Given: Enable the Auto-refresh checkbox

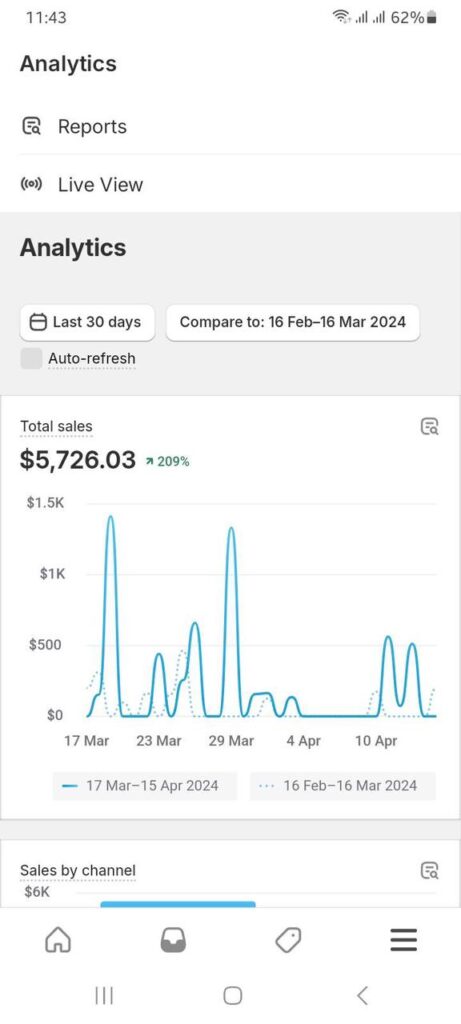Looking at the screenshot, I should tap(31, 359).
